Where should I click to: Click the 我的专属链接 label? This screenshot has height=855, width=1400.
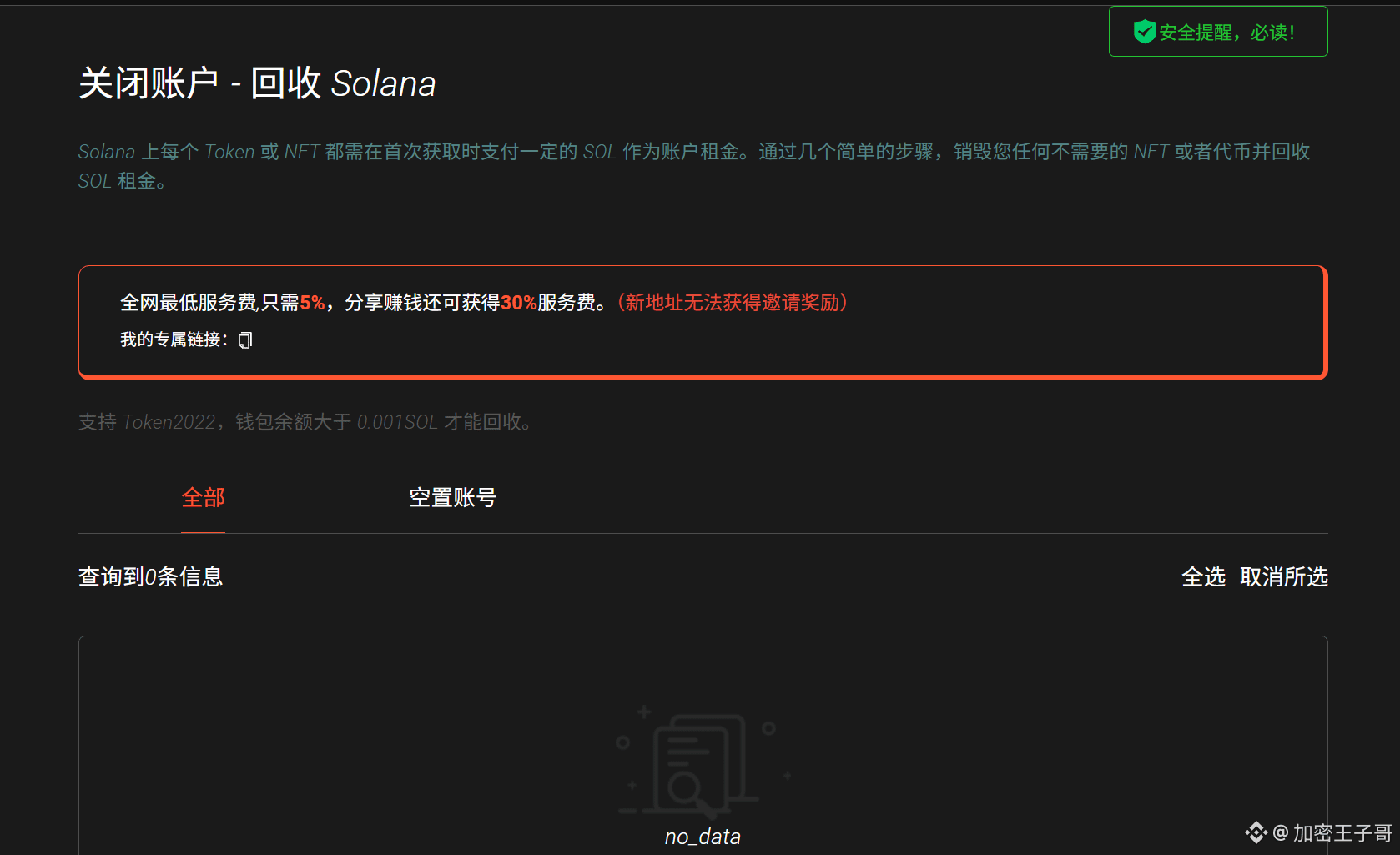[174, 339]
